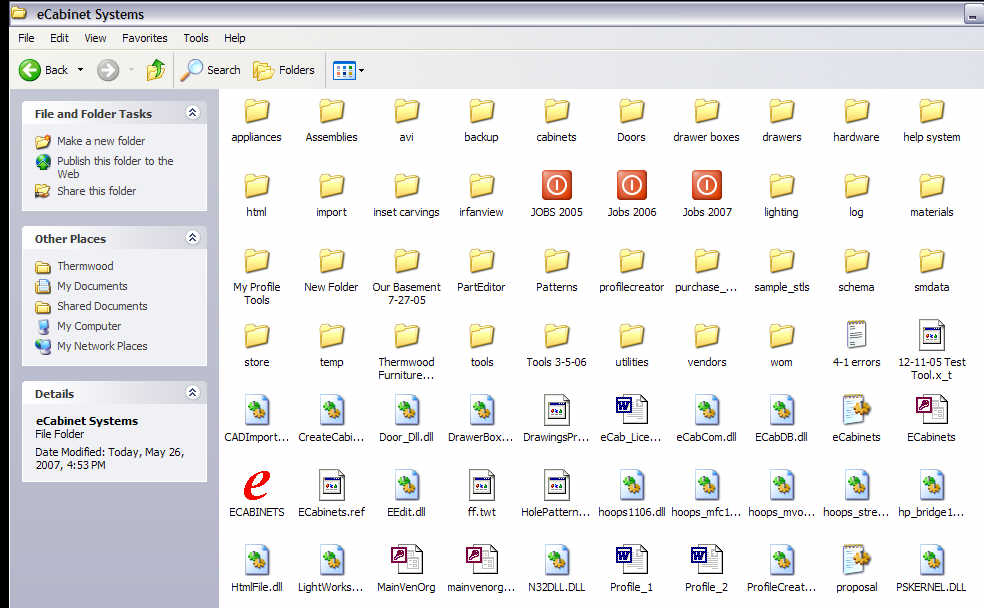Open the Favorites menu
The height and width of the screenshot is (608, 984).
click(145, 38)
